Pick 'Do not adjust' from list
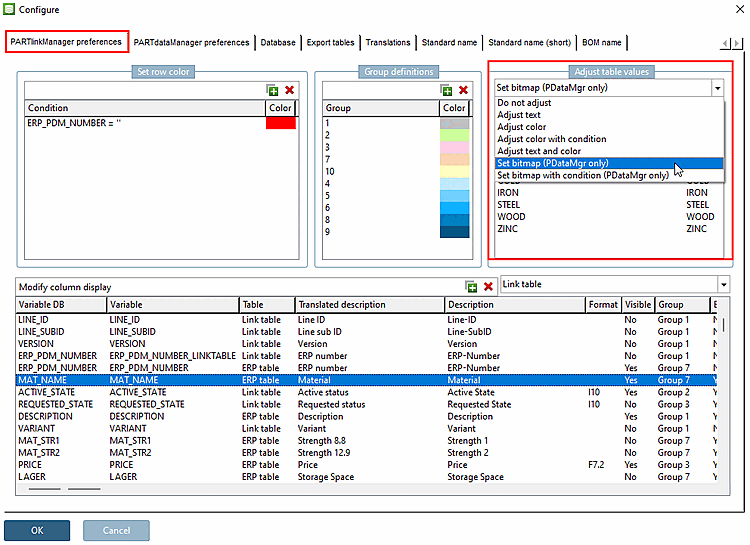 pyautogui.click(x=525, y=103)
